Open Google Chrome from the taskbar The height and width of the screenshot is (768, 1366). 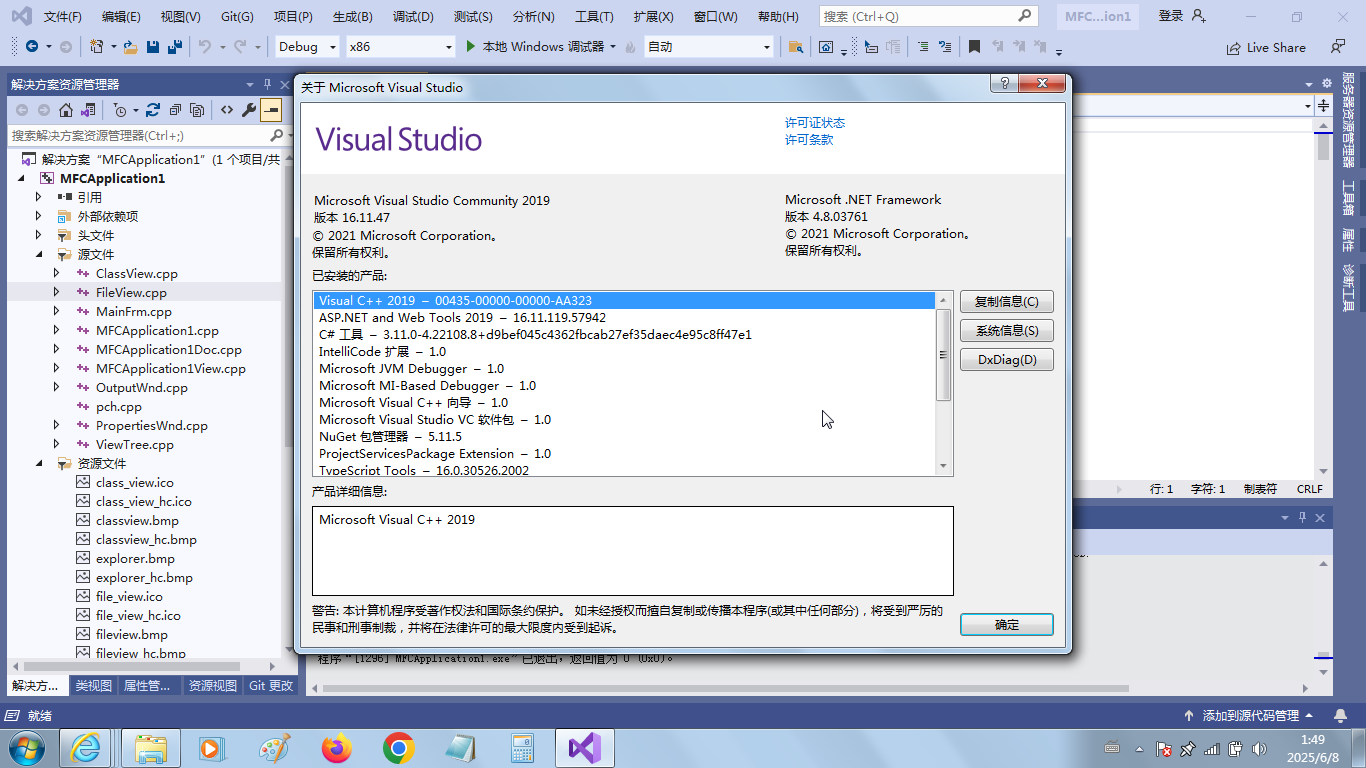coord(399,747)
